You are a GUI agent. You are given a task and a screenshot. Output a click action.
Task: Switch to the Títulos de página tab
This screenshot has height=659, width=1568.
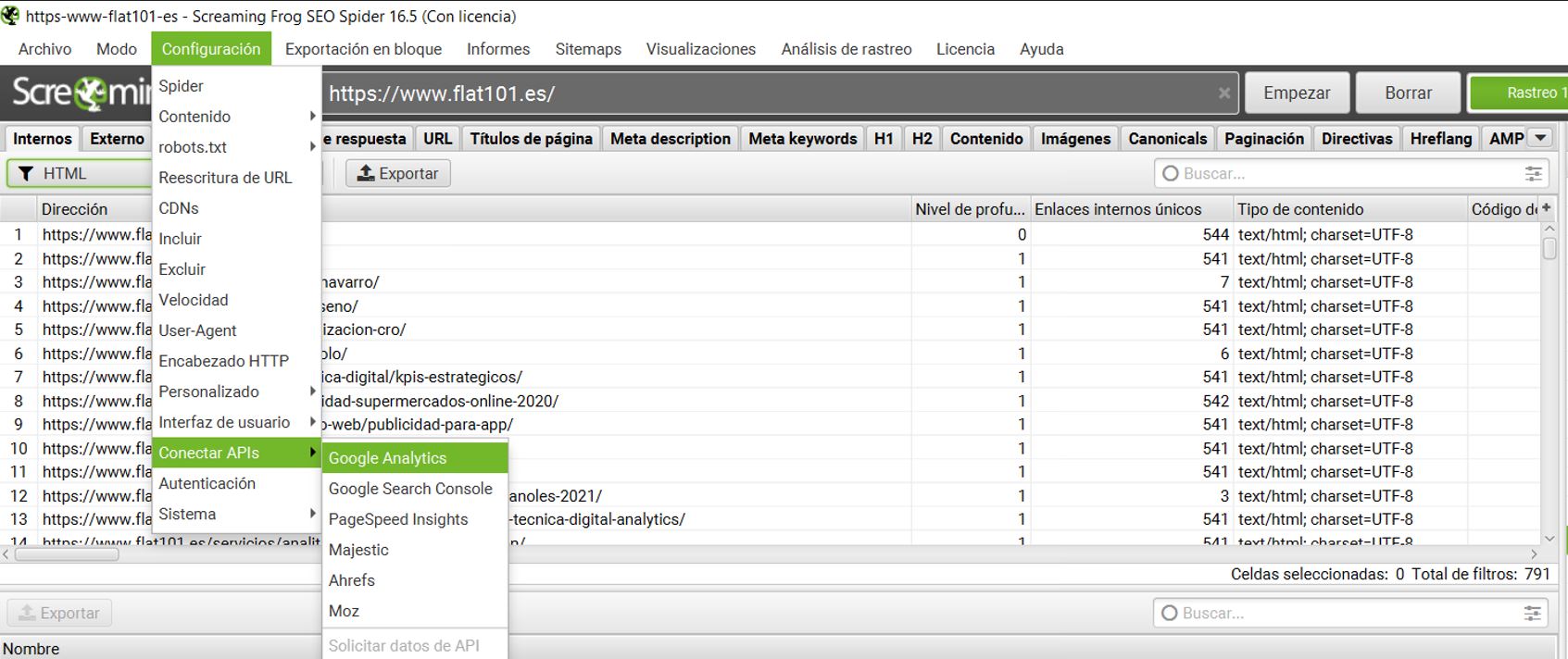(531, 138)
